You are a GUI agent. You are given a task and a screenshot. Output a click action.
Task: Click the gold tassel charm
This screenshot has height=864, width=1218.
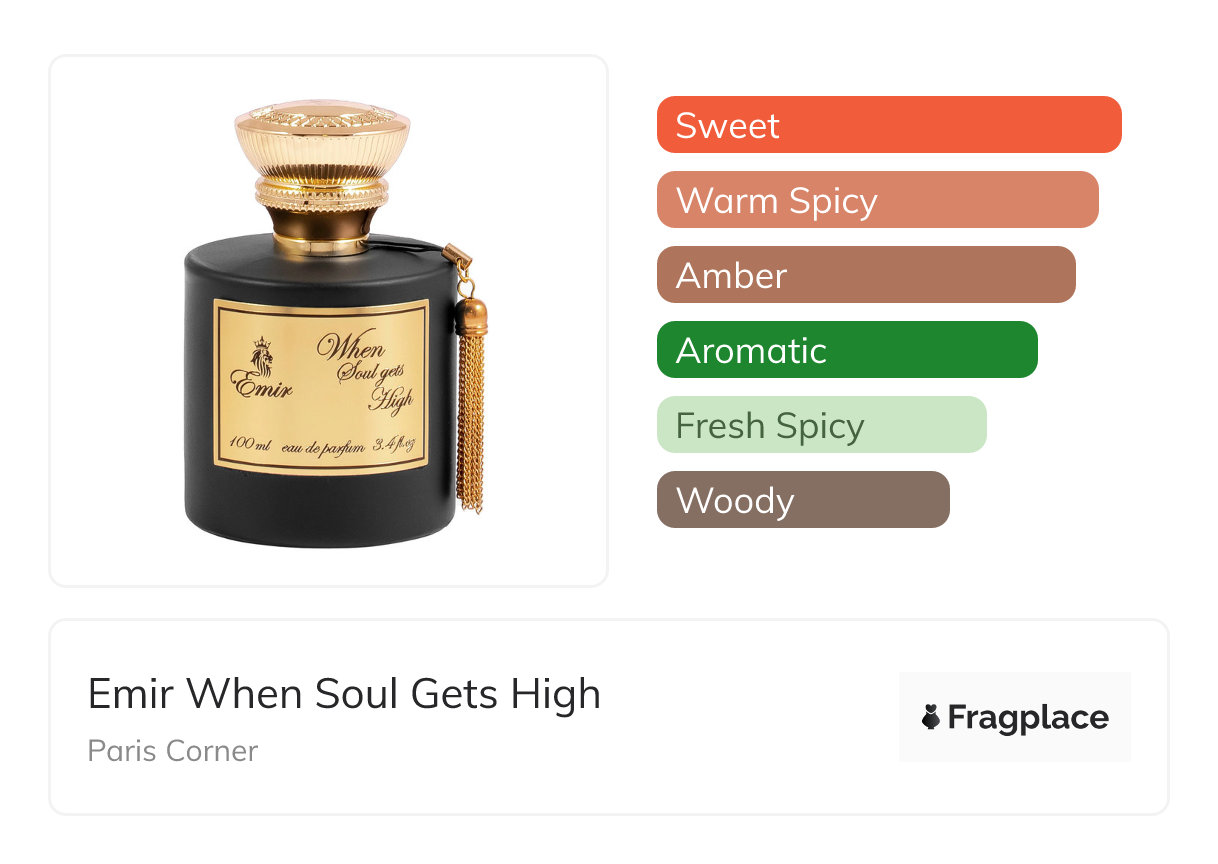(468, 380)
